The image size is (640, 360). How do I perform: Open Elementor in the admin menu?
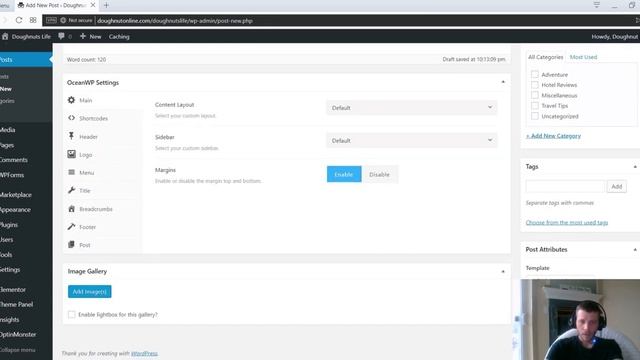pyautogui.click(x=13, y=289)
